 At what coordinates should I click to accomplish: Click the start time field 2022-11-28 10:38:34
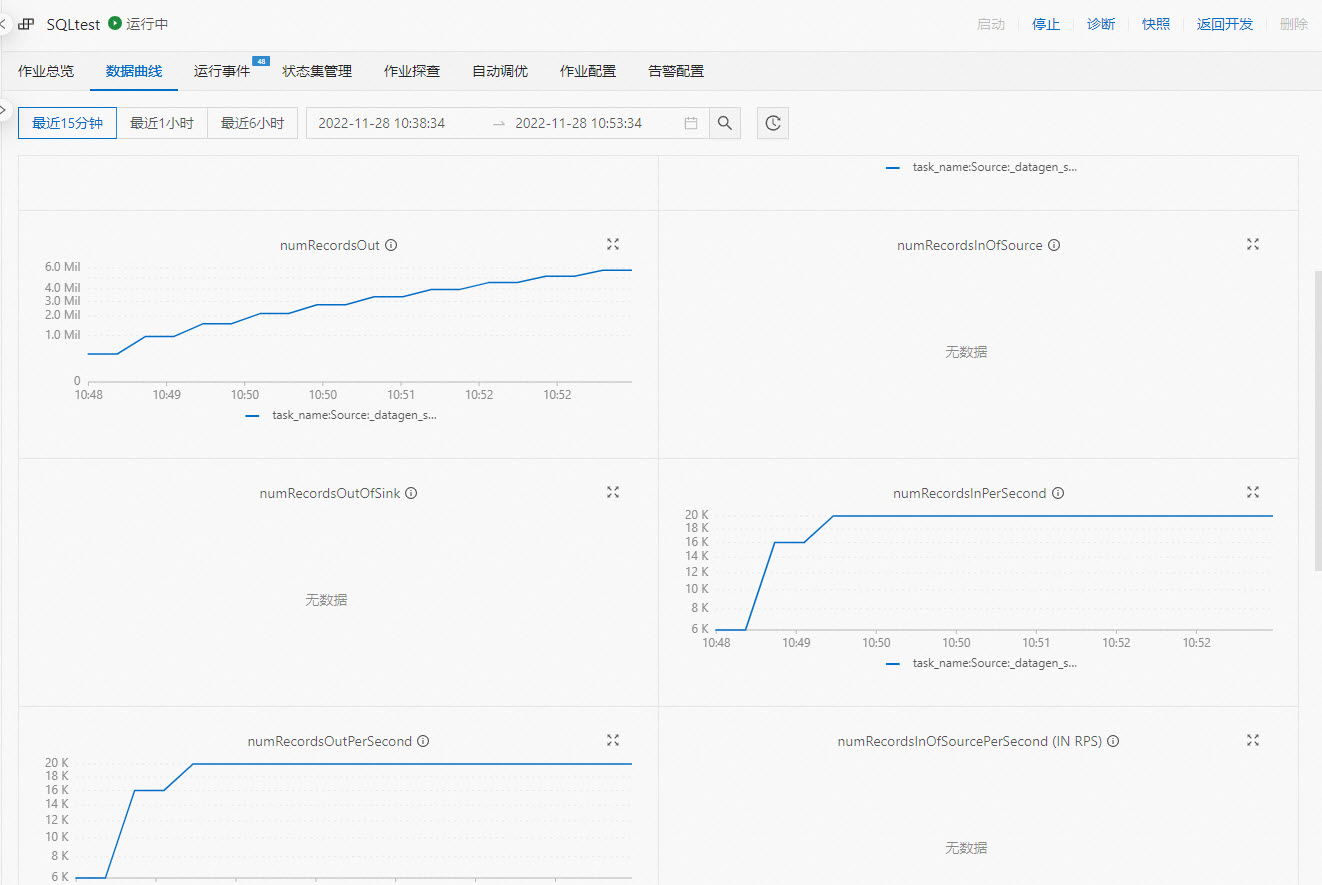382,123
